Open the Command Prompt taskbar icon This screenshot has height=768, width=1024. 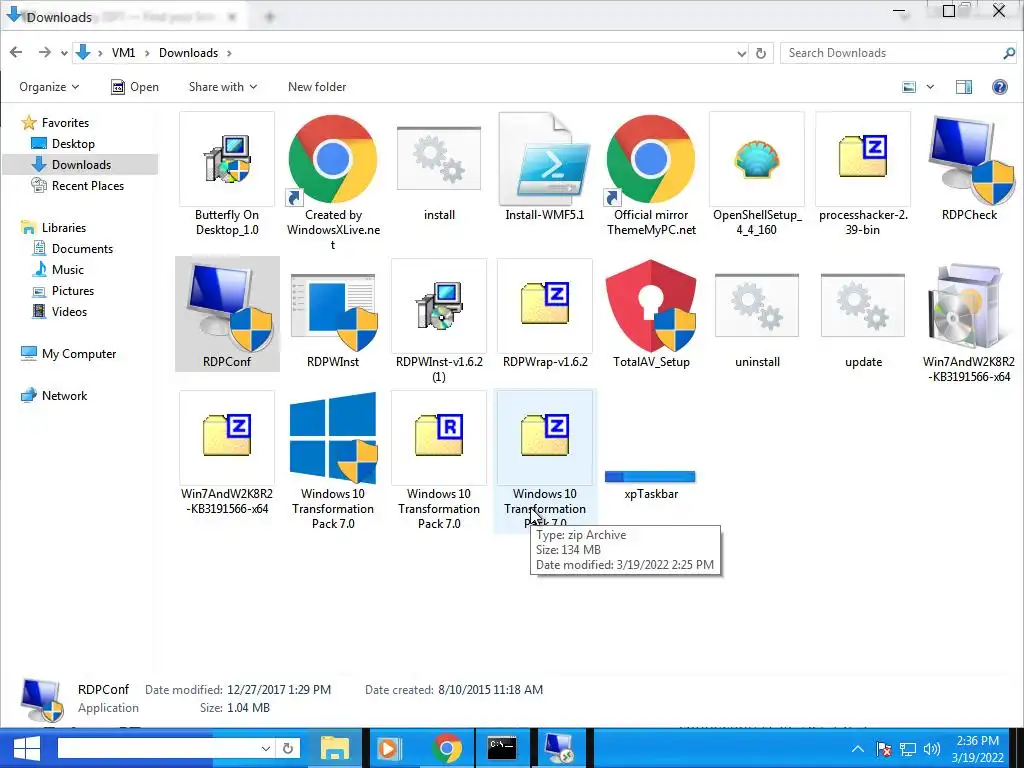[502, 748]
